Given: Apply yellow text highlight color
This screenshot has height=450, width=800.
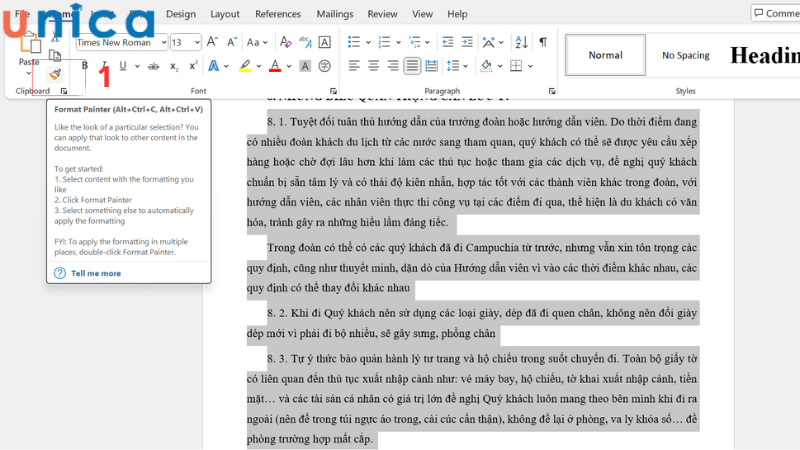Looking at the screenshot, I should point(244,66).
